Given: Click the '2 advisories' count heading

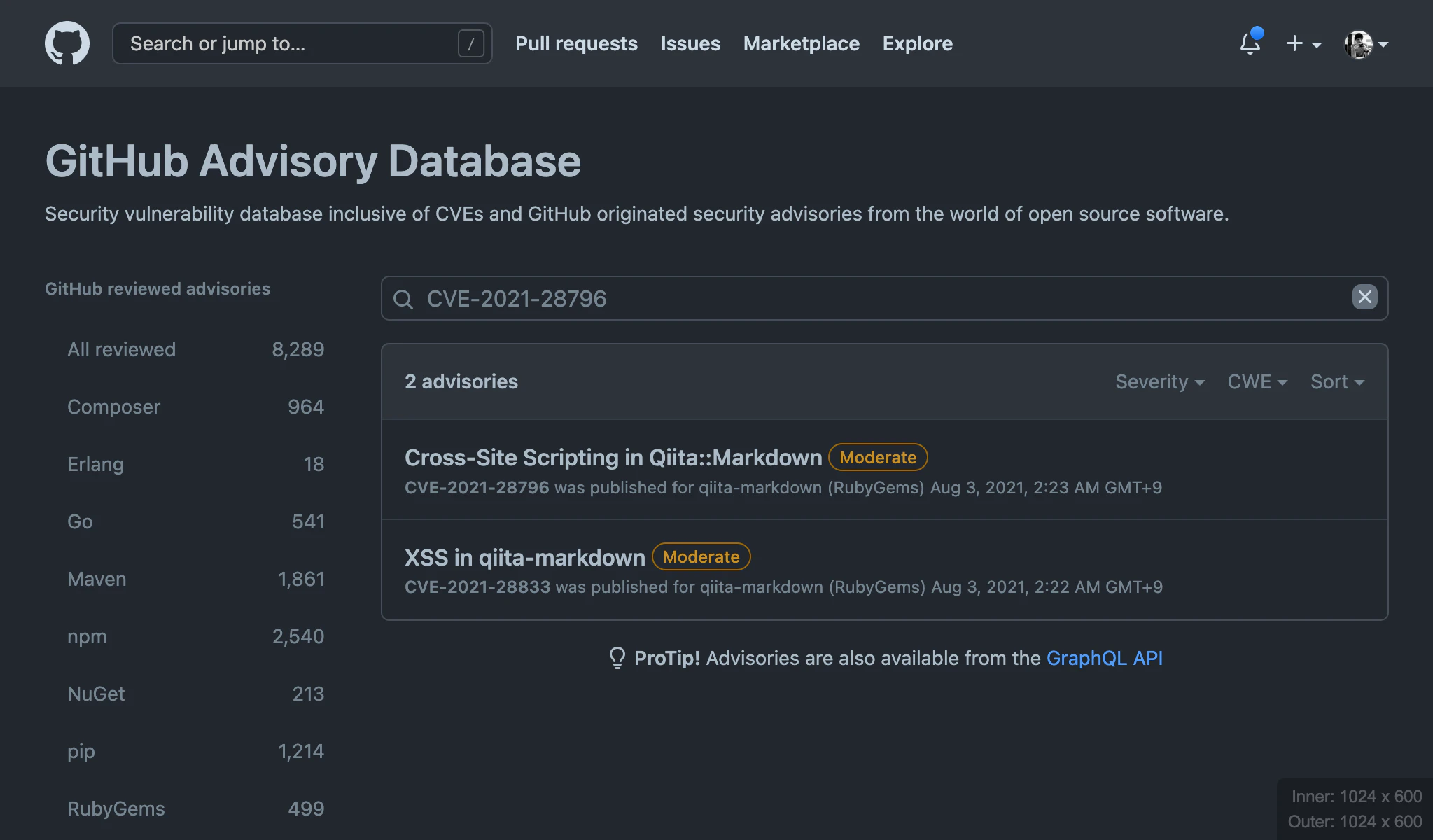Looking at the screenshot, I should (x=461, y=381).
